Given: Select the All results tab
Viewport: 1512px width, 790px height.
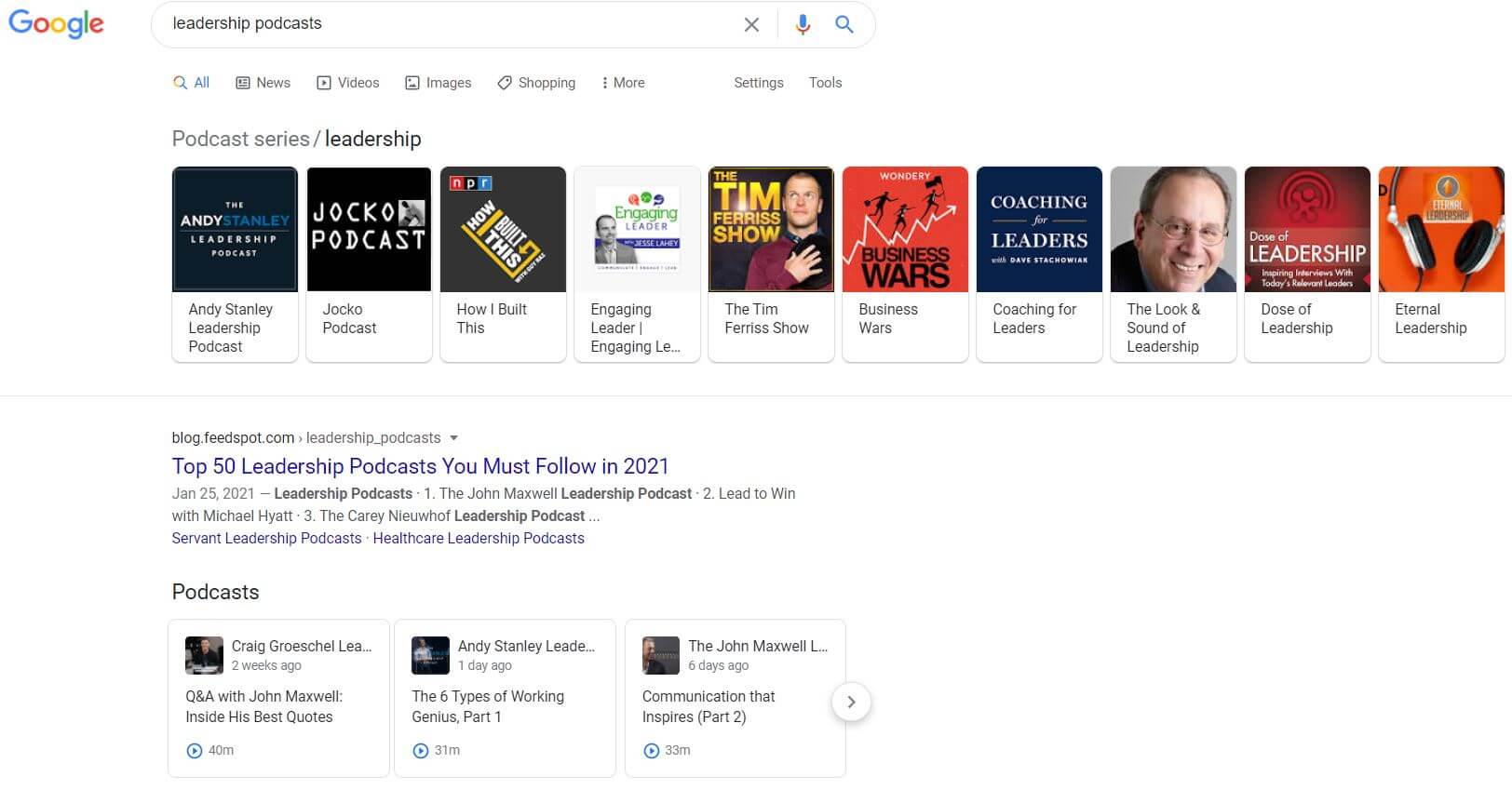Looking at the screenshot, I should point(191,83).
